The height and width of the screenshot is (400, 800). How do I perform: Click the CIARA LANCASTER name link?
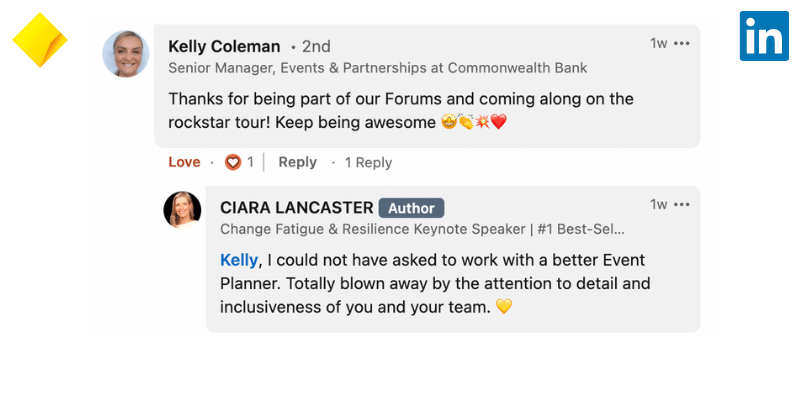[x=296, y=208]
